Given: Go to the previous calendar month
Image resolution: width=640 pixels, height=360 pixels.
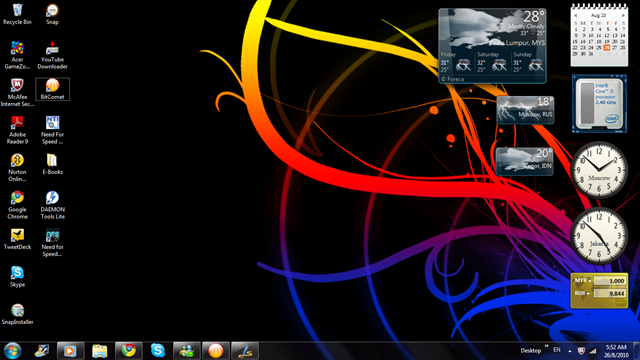Looking at the screenshot, I should coord(576,15).
